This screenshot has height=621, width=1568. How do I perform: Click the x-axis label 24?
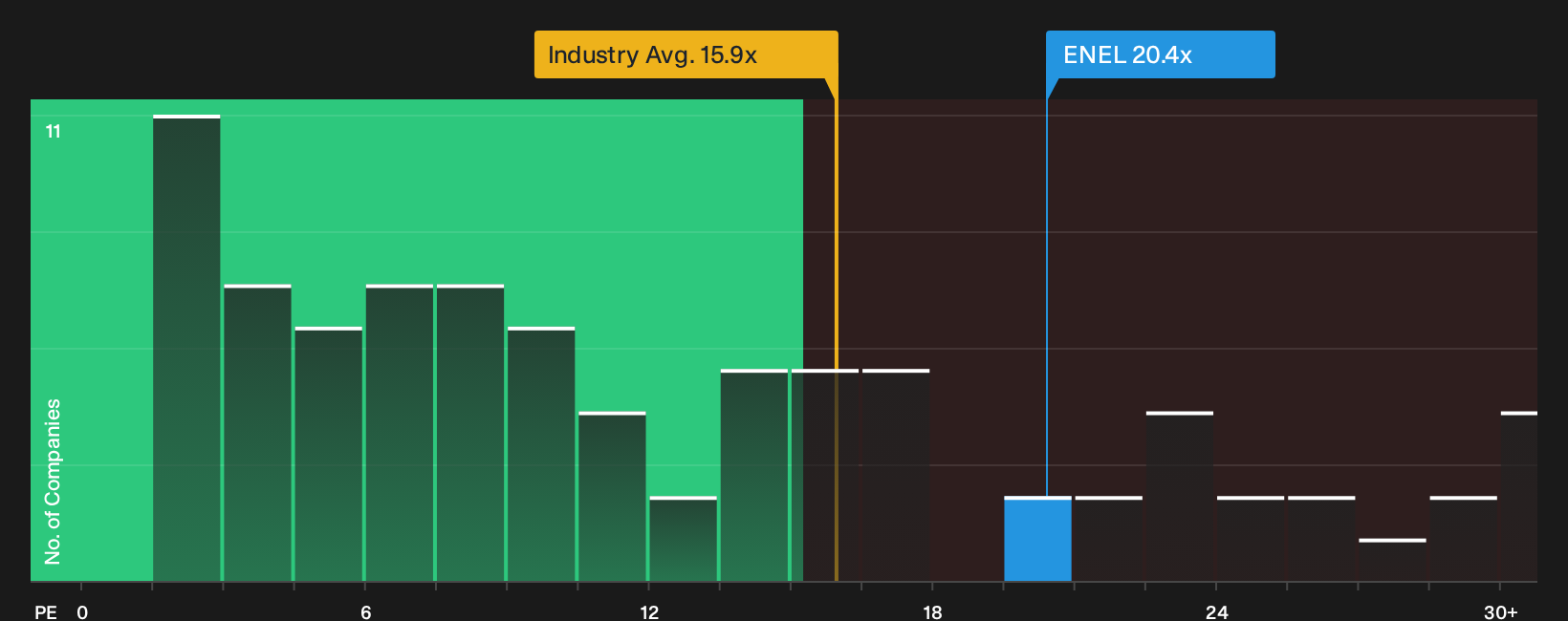coord(1216,611)
